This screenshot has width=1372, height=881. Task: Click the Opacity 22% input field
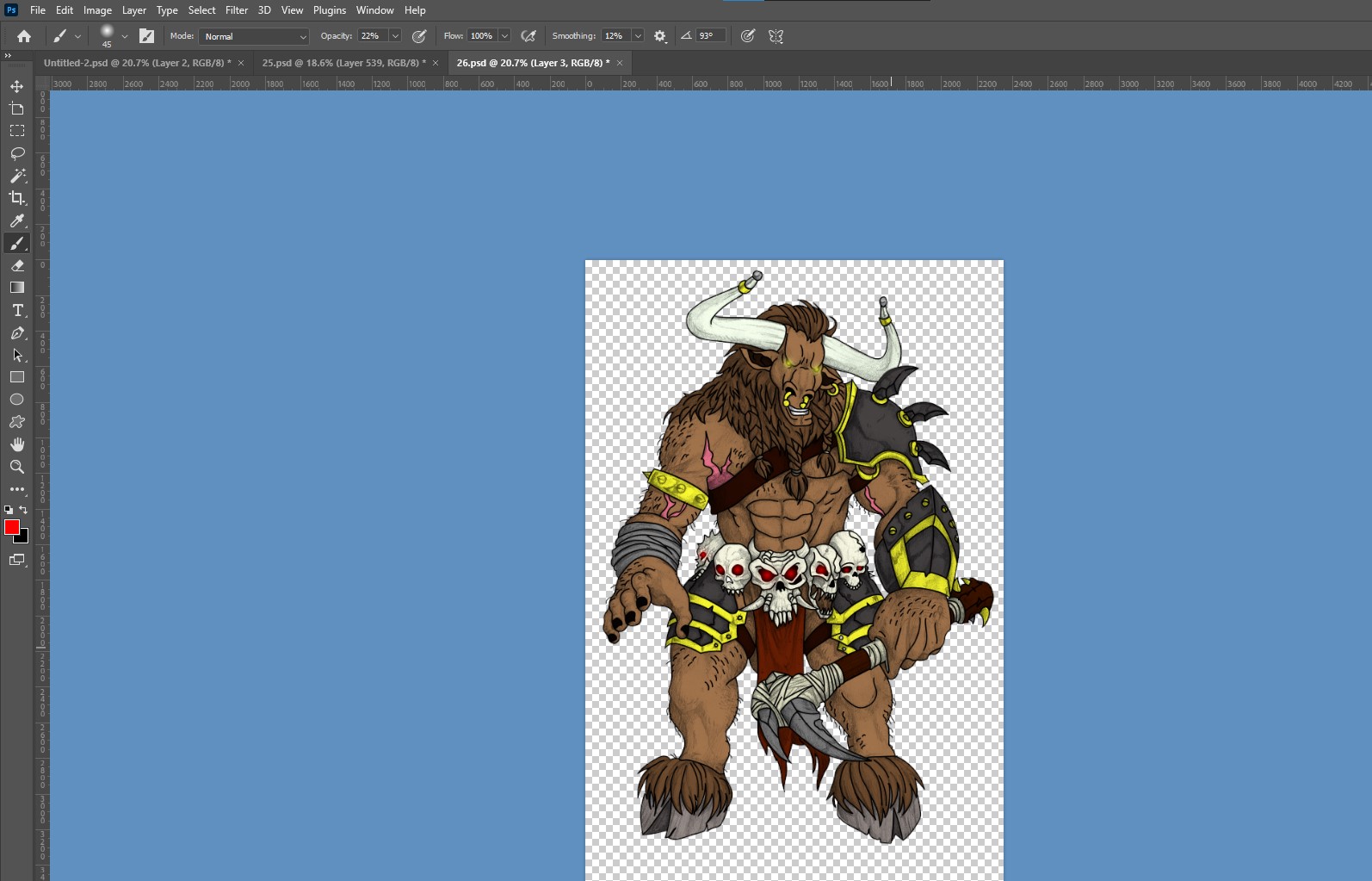click(373, 36)
